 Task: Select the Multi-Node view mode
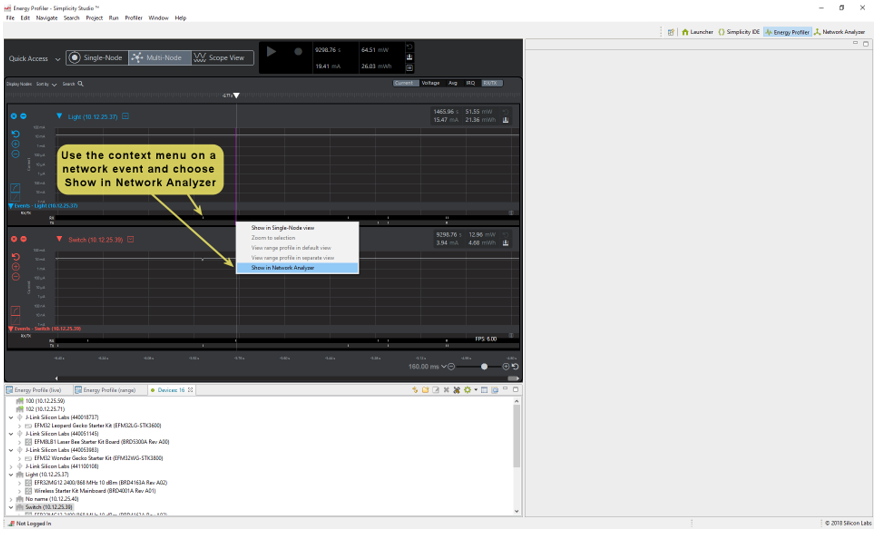[x=160, y=57]
